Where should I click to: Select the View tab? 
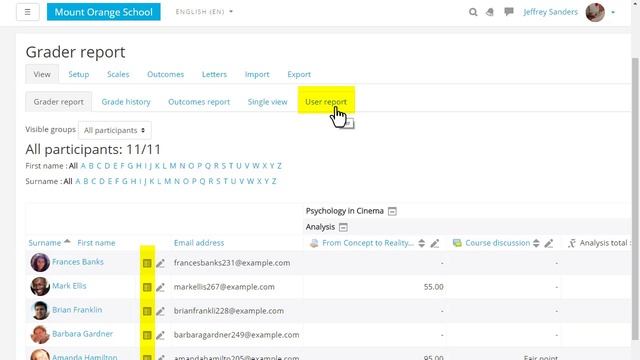click(42, 74)
